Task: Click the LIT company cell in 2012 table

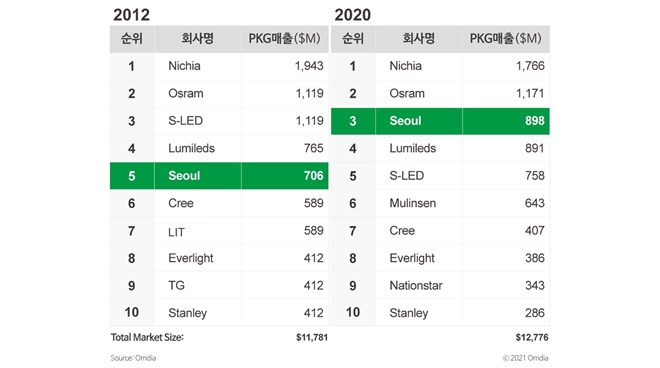Action: click(x=197, y=231)
